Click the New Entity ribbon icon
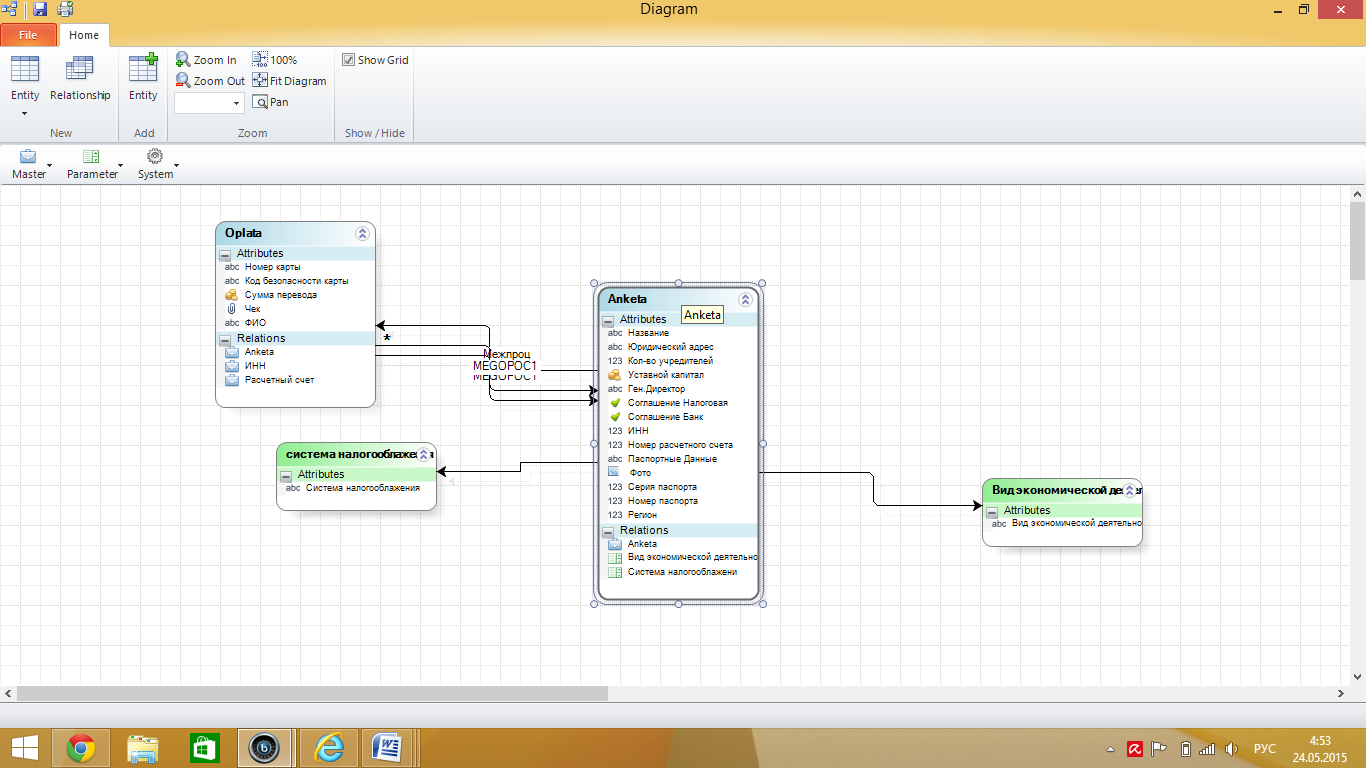This screenshot has width=1366, height=768. click(25, 69)
